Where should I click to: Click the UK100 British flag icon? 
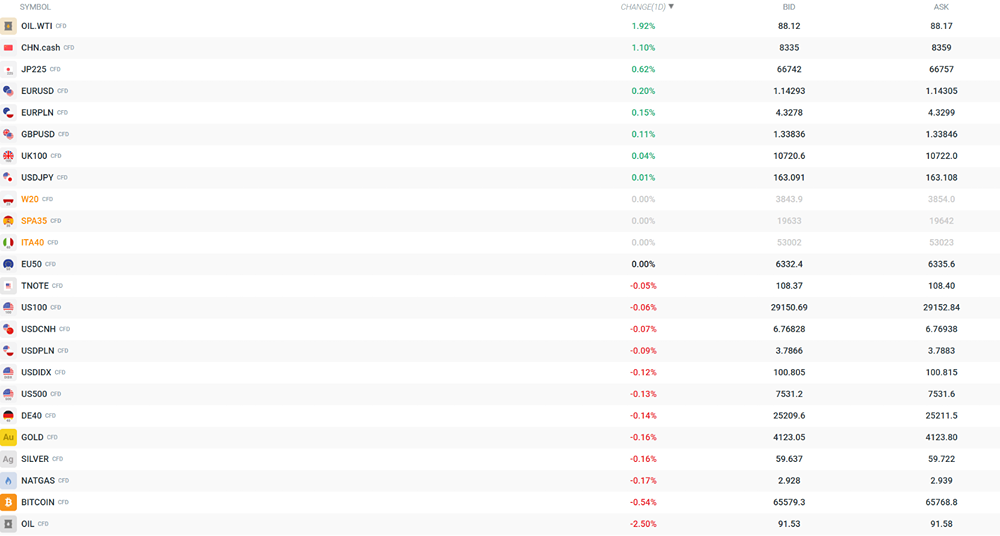click(x=8, y=156)
